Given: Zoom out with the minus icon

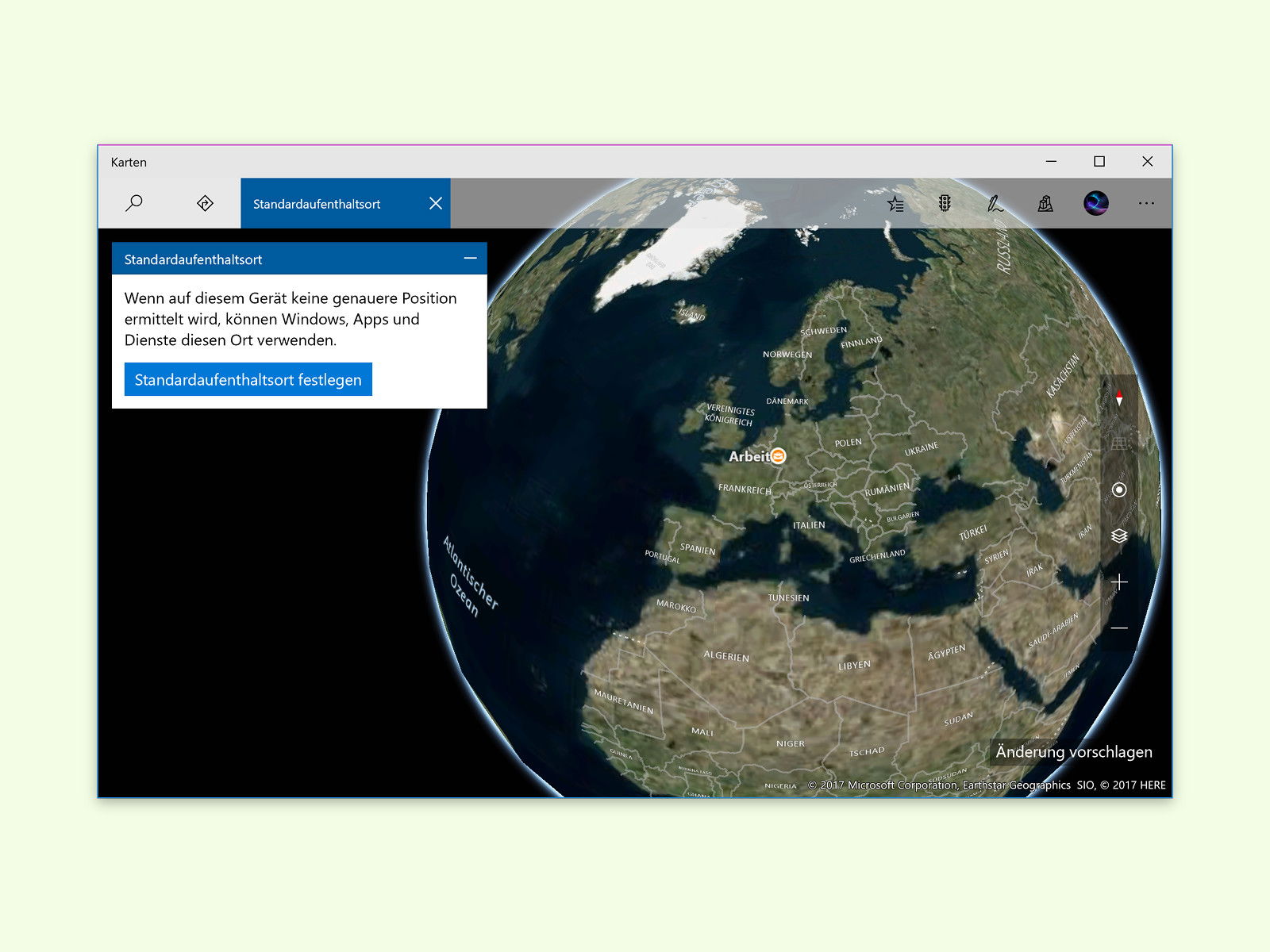Looking at the screenshot, I should tap(1119, 628).
